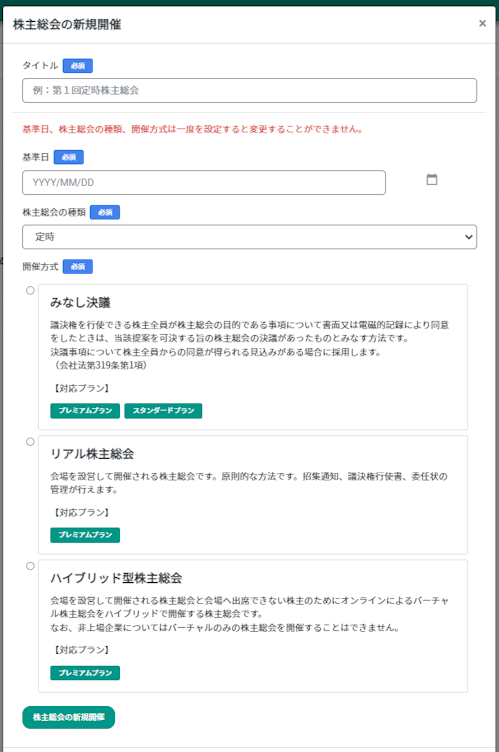The image size is (499, 752).
Task: Open the calendar date picker icon
Action: pos(432,179)
